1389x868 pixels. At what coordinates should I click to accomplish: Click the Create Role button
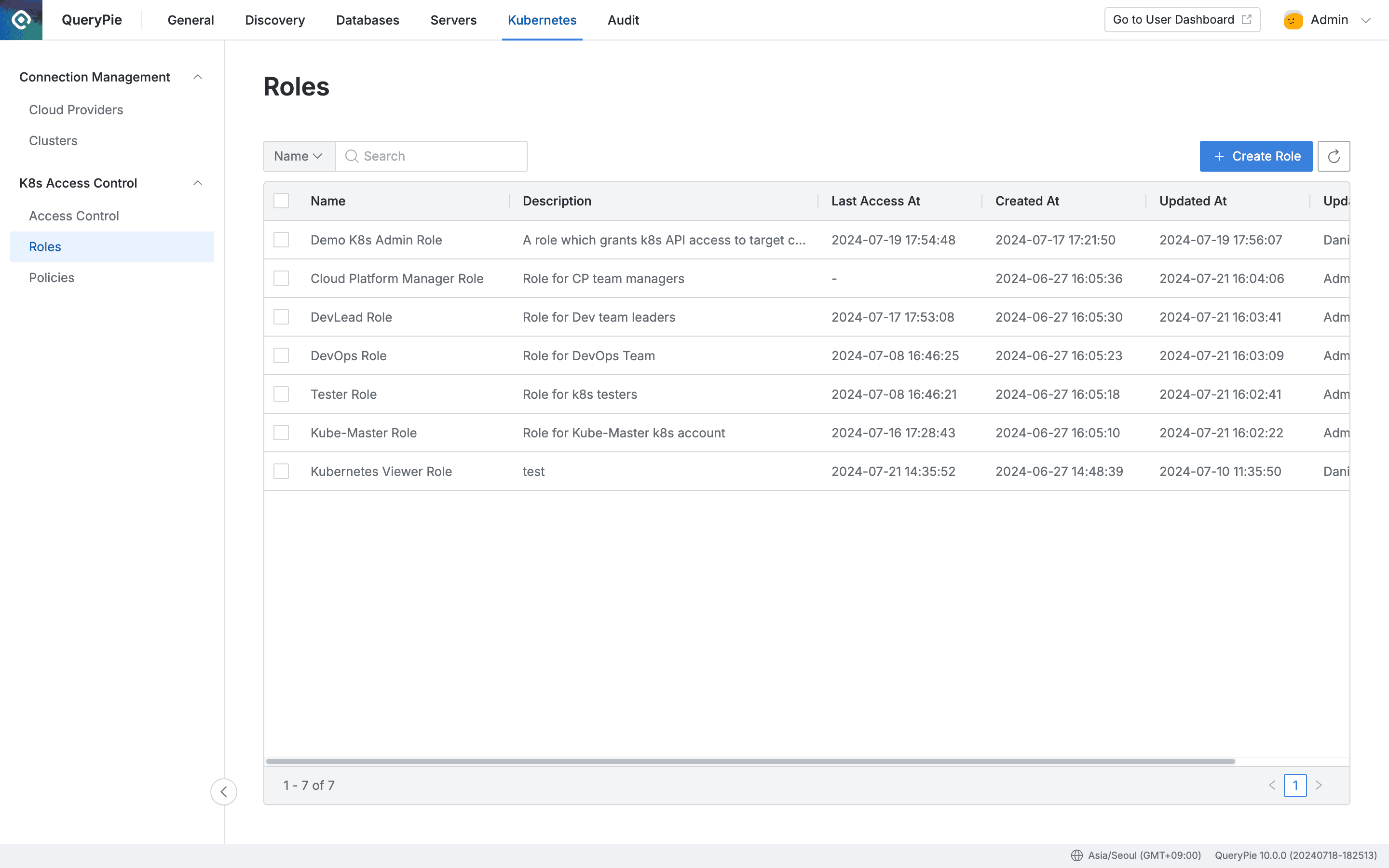tap(1256, 156)
